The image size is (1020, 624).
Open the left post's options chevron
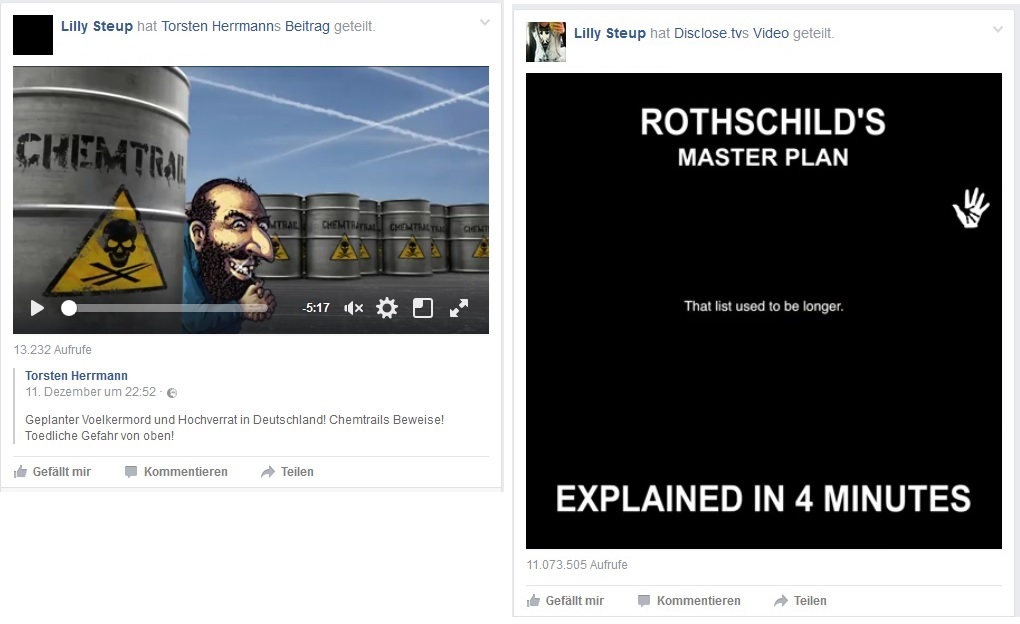click(484, 22)
